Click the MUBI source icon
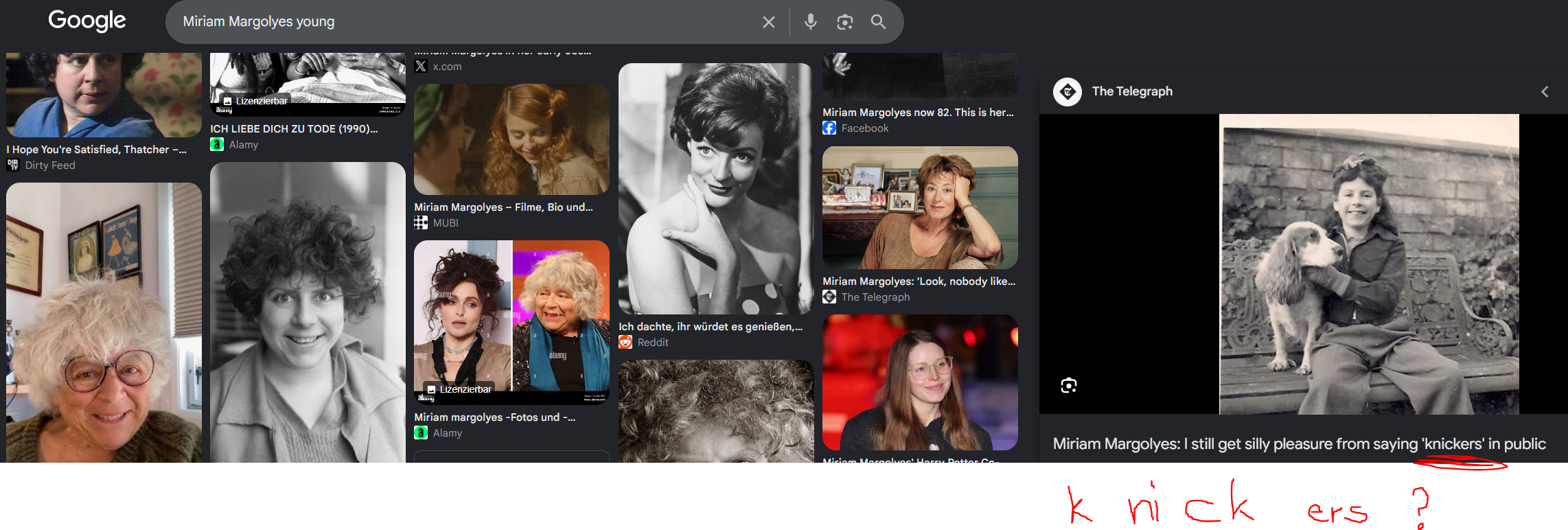The width and height of the screenshot is (1568, 530). (421, 222)
